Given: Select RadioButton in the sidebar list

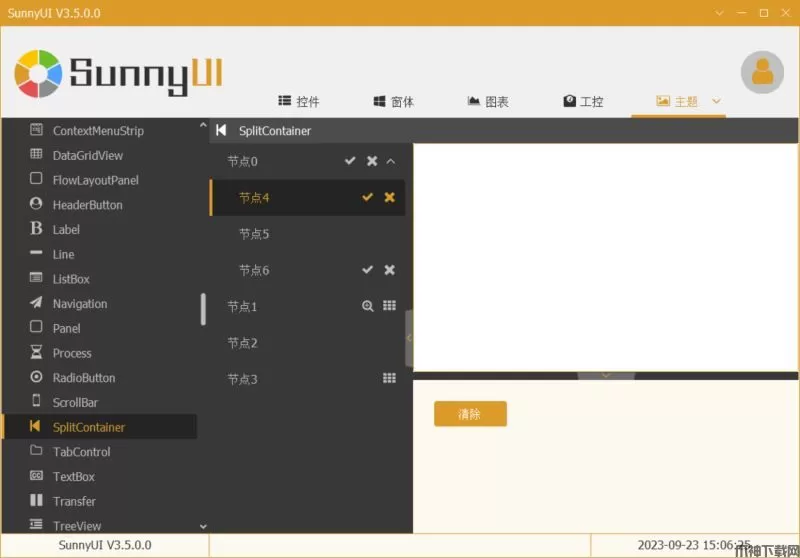Looking at the screenshot, I should click(84, 378).
